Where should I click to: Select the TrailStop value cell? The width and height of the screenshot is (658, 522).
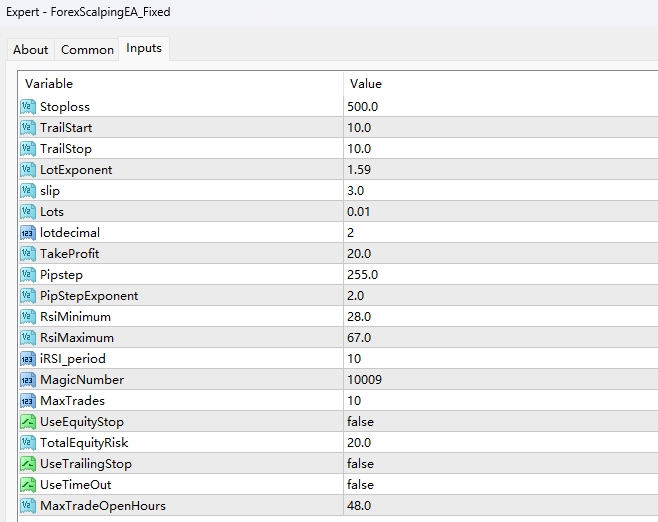(501, 149)
